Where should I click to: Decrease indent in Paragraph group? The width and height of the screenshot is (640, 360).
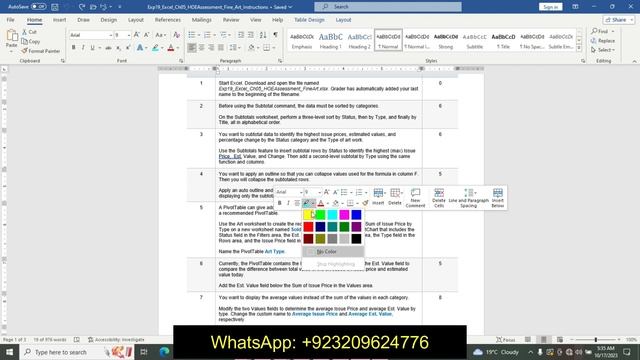(241, 35)
